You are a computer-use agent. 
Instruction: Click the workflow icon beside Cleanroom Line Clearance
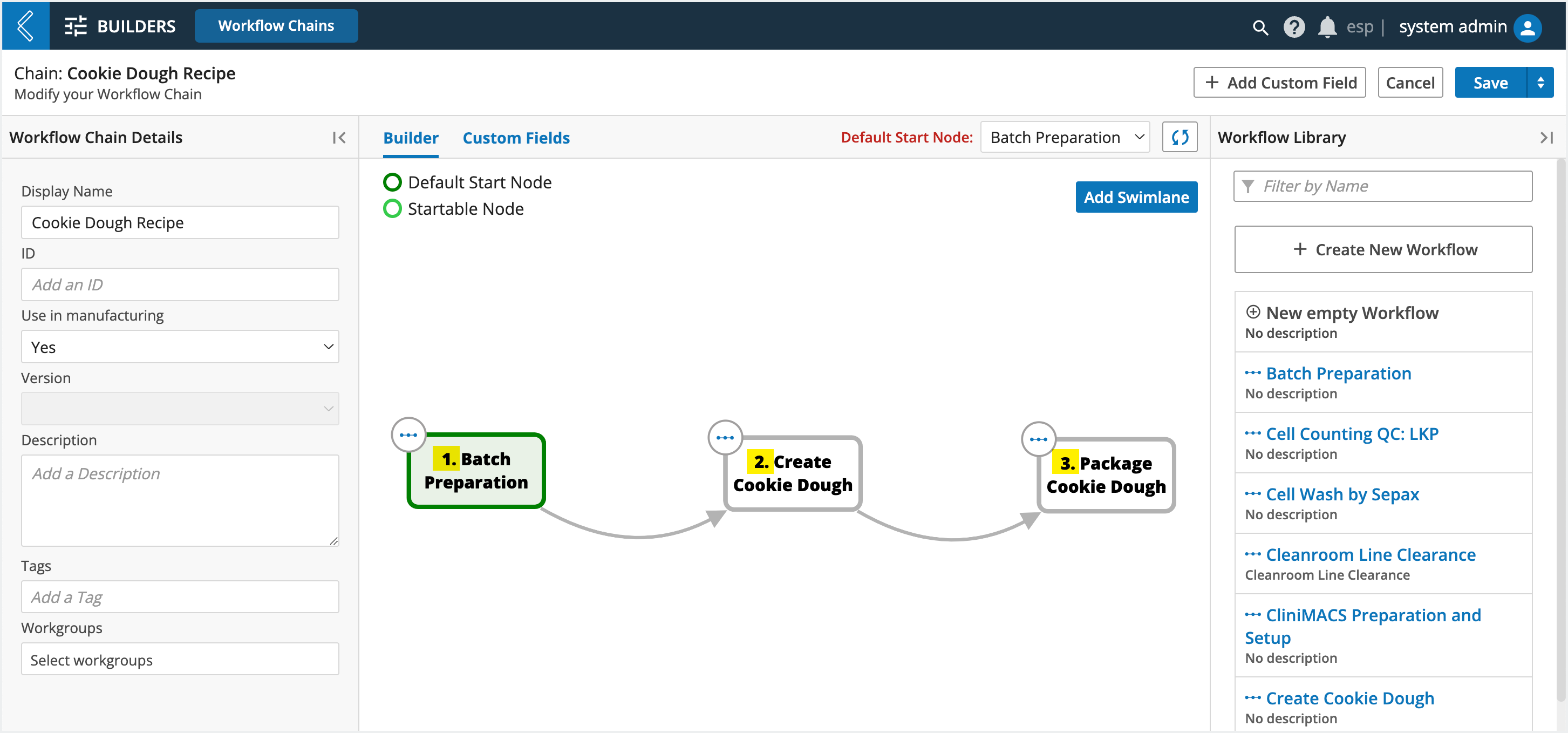point(1253,554)
